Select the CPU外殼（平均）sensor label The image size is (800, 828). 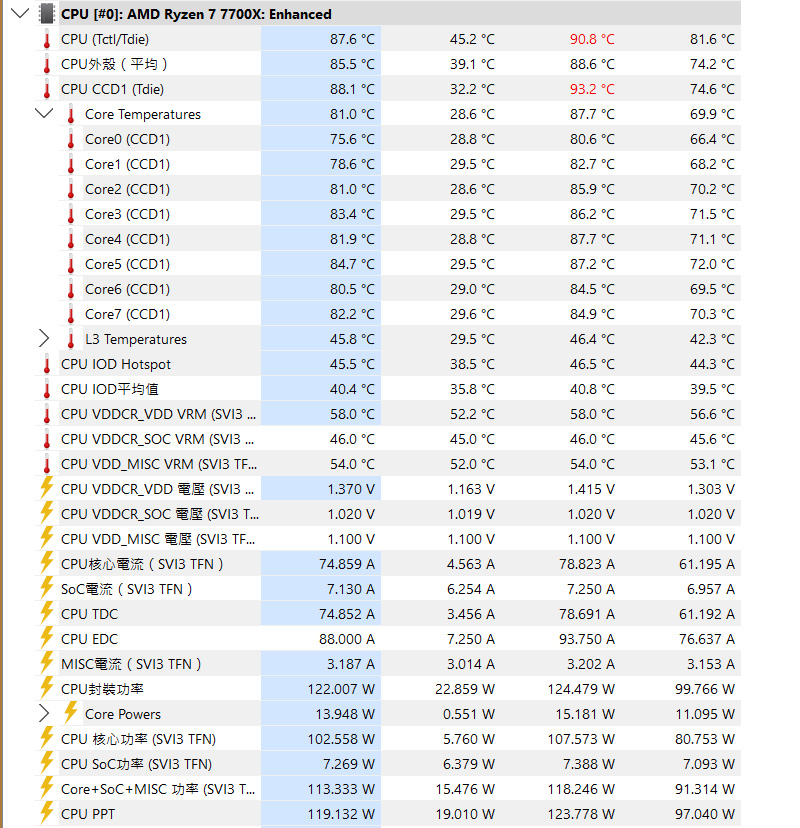pyautogui.click(x=114, y=64)
